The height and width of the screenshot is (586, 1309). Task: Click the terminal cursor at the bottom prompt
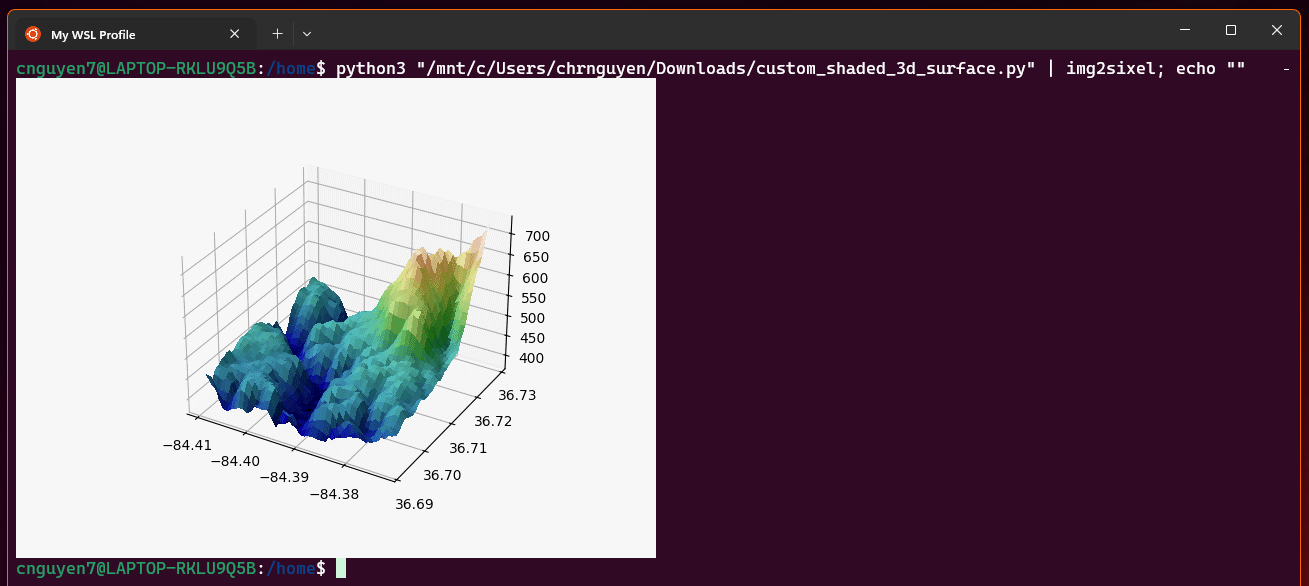tap(340, 568)
